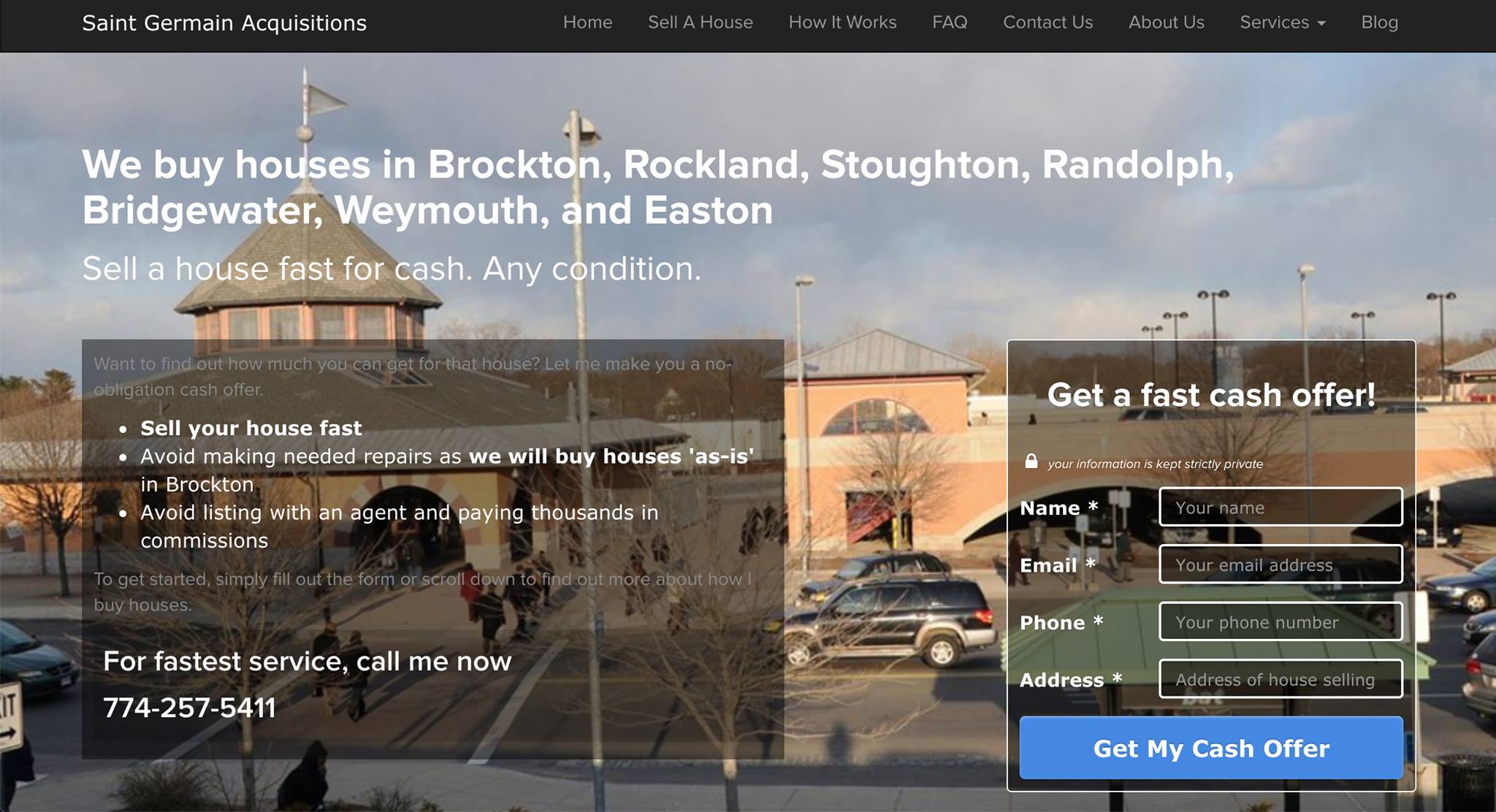Click the Saint Germain Acquisitions site title

[224, 23]
